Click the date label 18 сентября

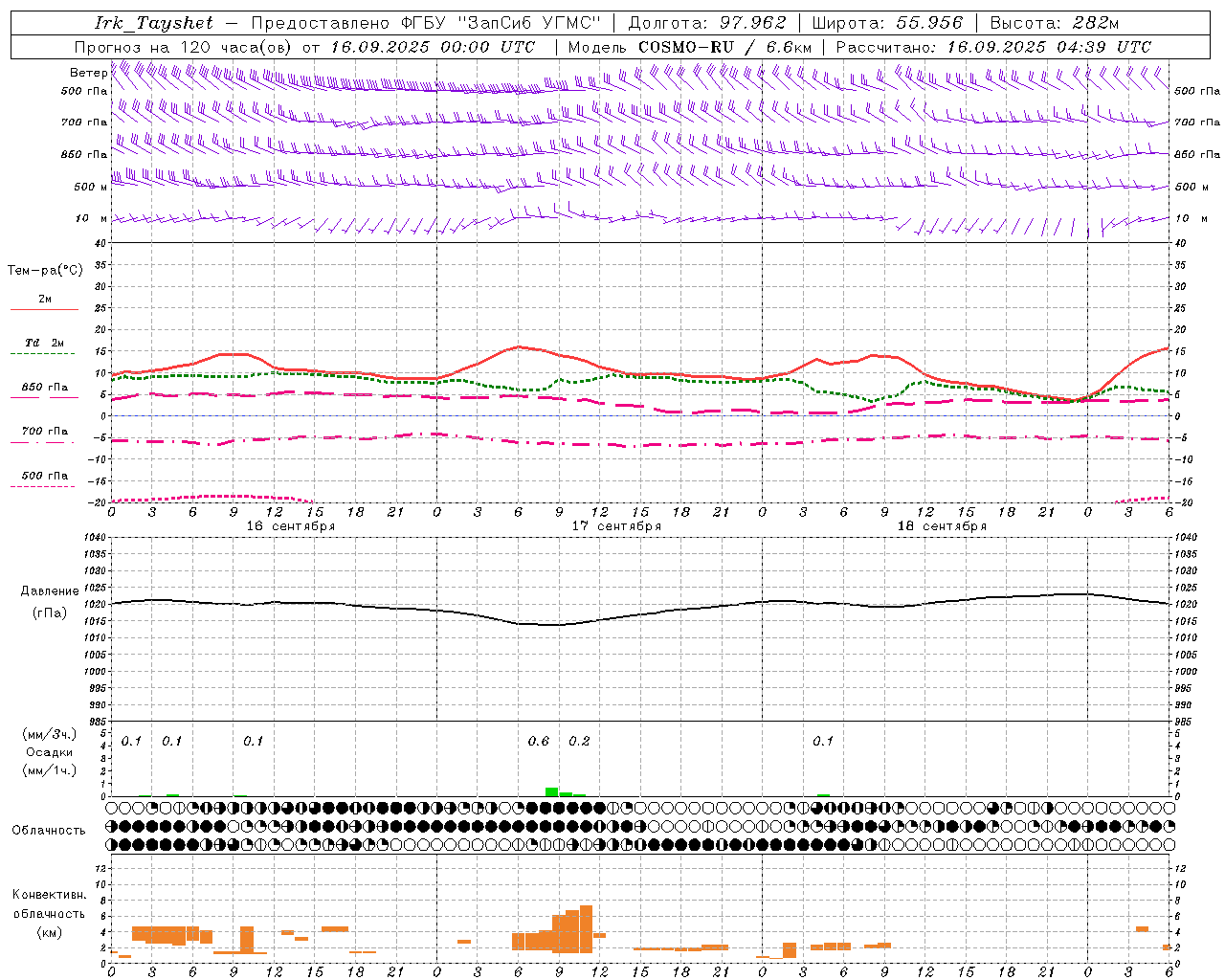[x=942, y=526]
